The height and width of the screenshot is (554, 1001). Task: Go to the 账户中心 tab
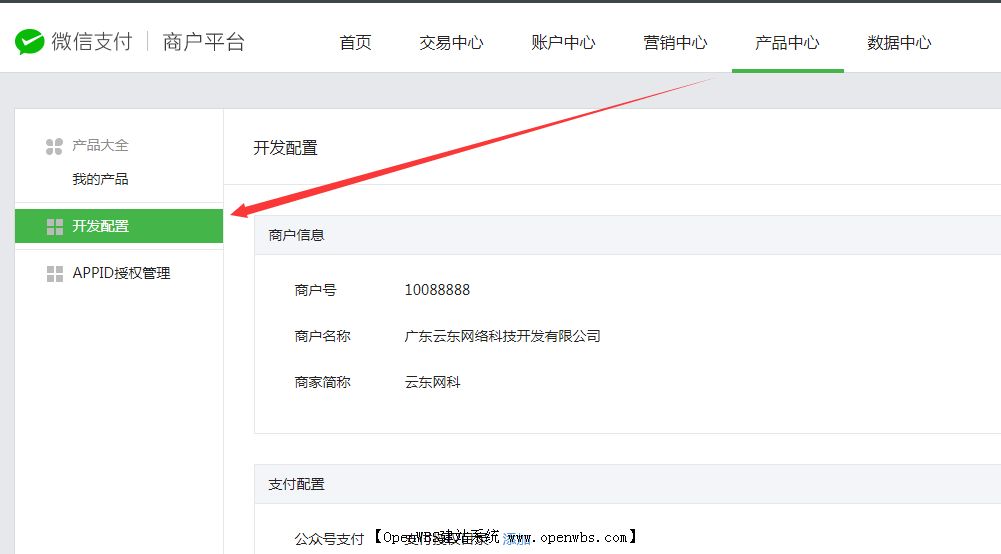[563, 42]
